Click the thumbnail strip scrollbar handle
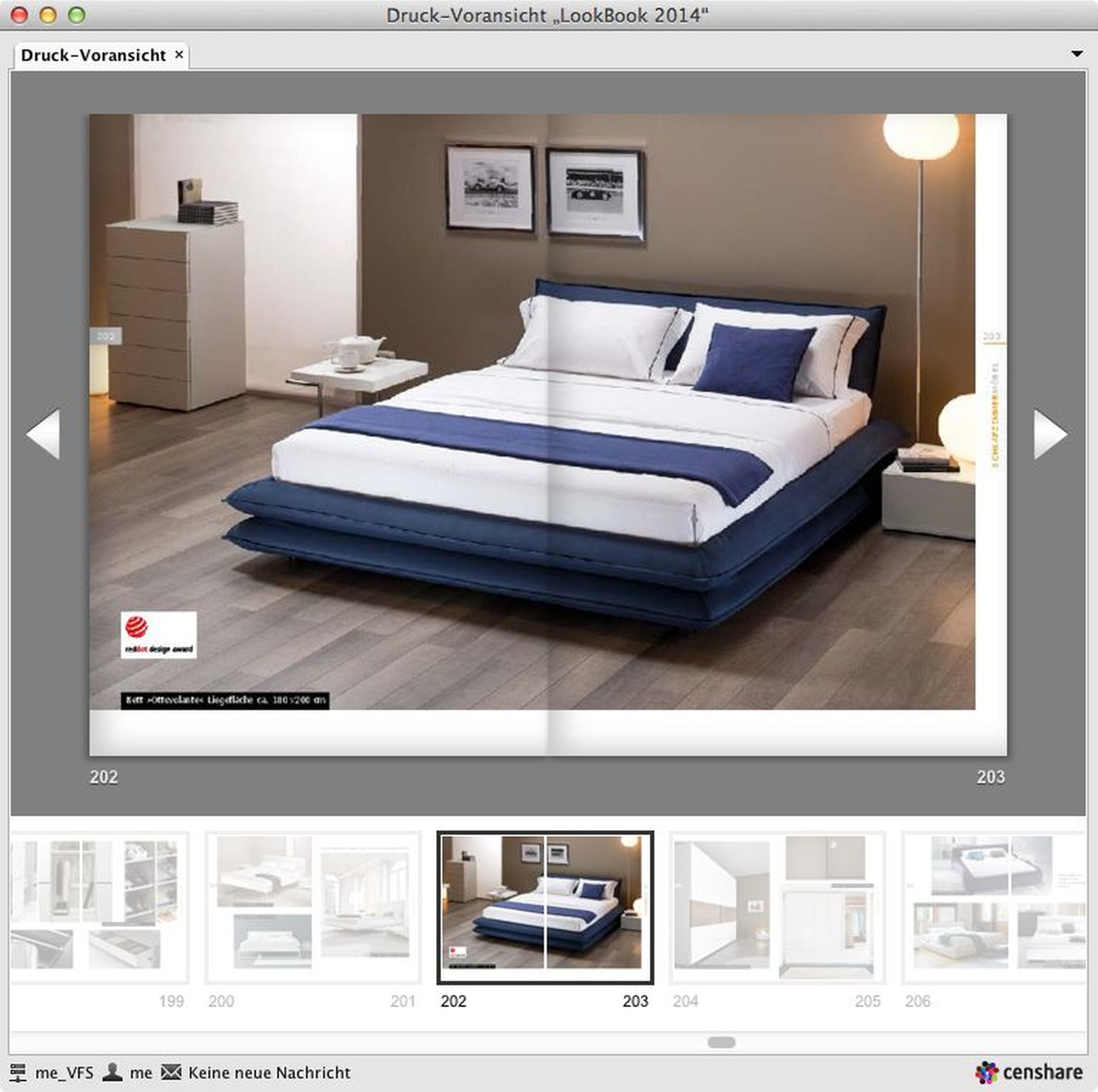 pyautogui.click(x=721, y=1042)
